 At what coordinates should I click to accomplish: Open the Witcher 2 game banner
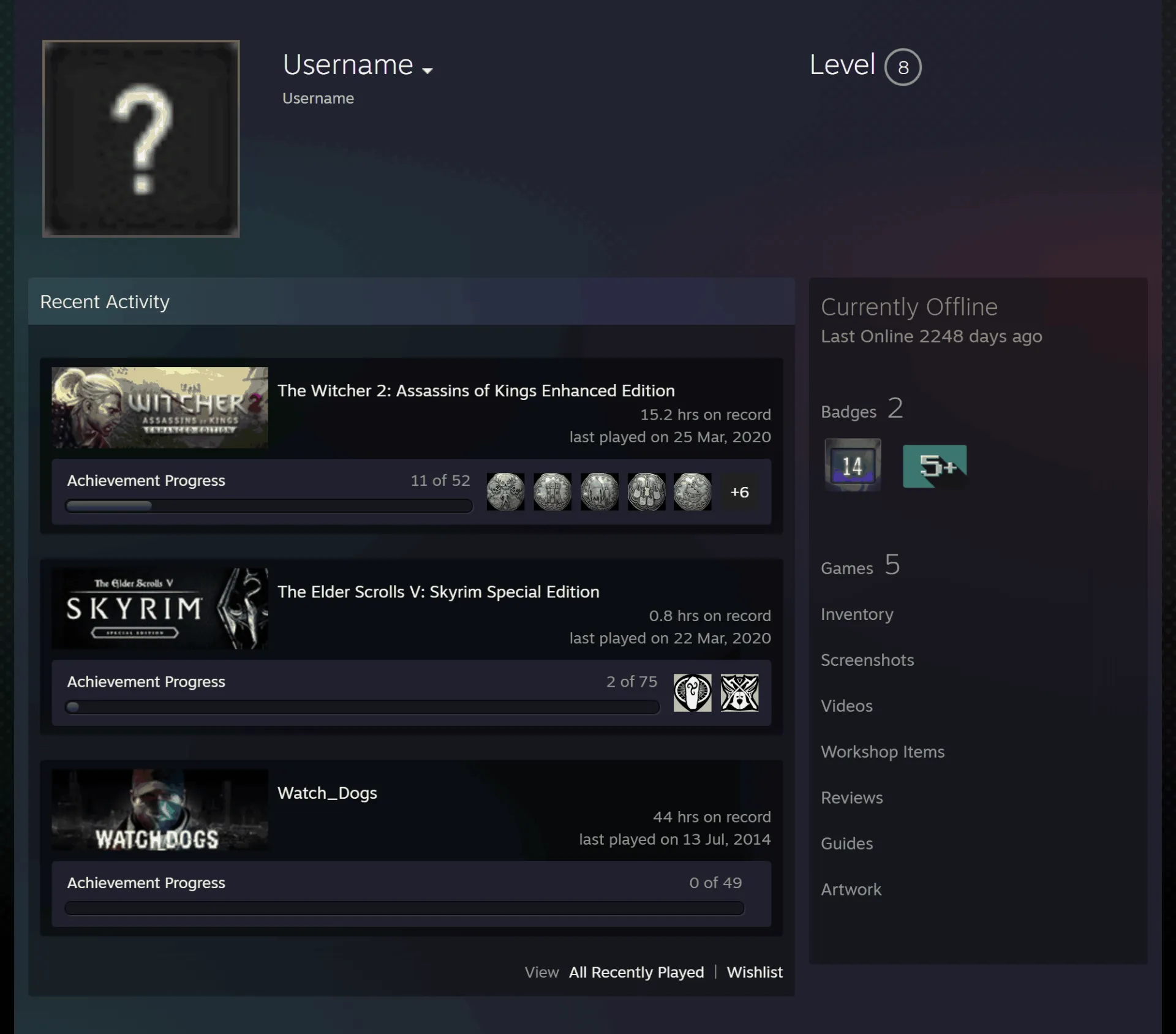(x=160, y=407)
